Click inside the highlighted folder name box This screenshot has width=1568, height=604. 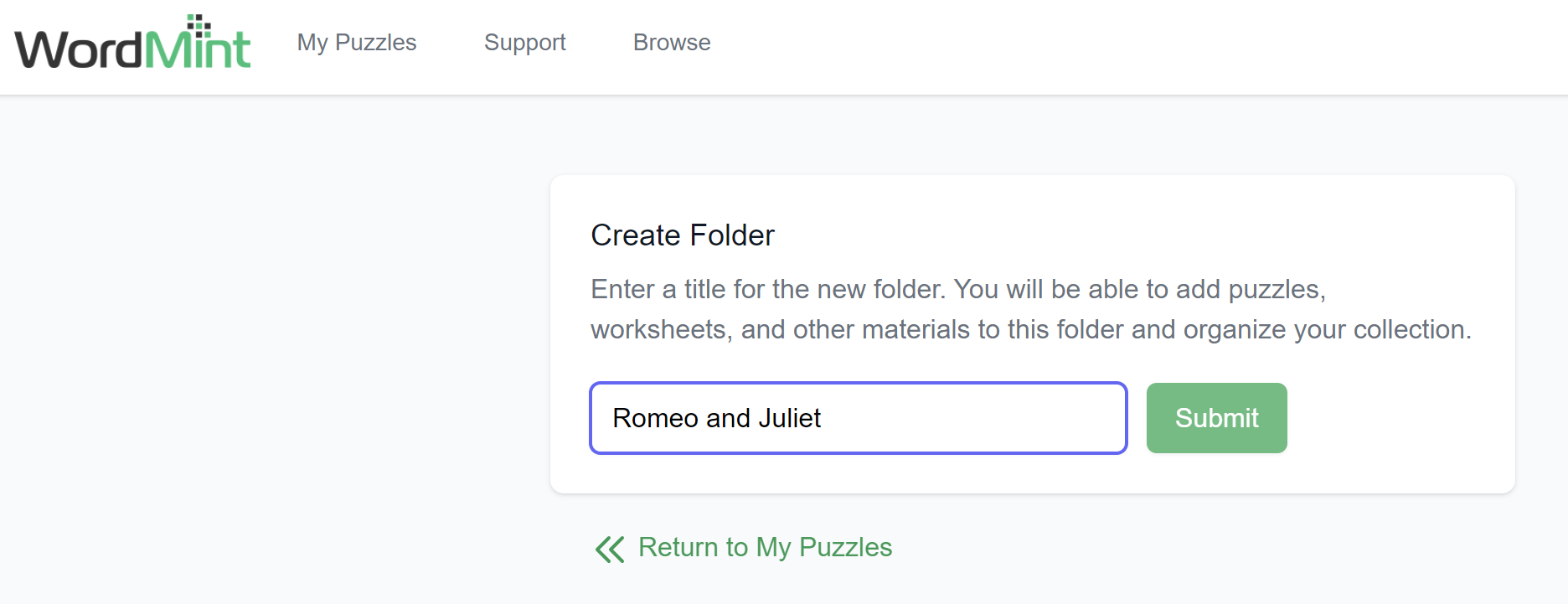(x=857, y=418)
